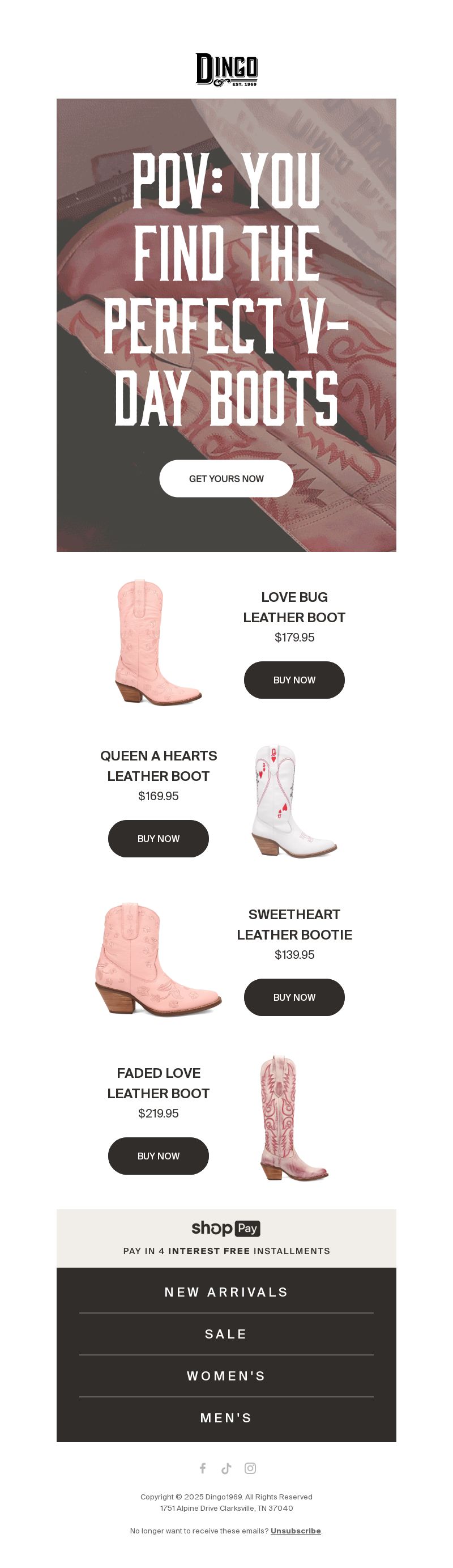Open the Sale menu link

[x=226, y=1333]
